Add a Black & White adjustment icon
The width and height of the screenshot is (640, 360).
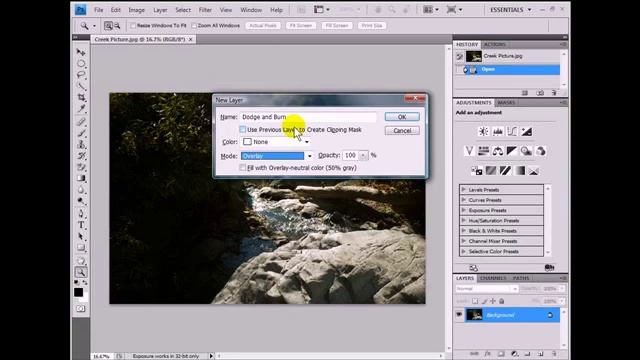pyautogui.click(x=512, y=151)
